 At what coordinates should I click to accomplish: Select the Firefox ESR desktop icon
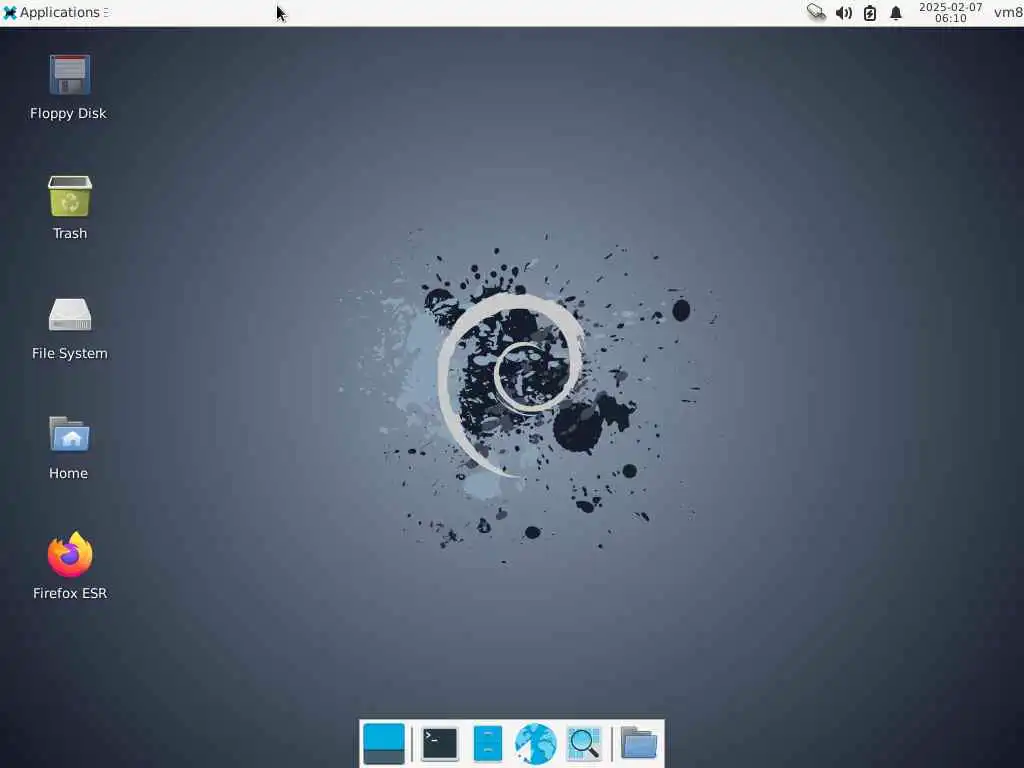pyautogui.click(x=70, y=554)
